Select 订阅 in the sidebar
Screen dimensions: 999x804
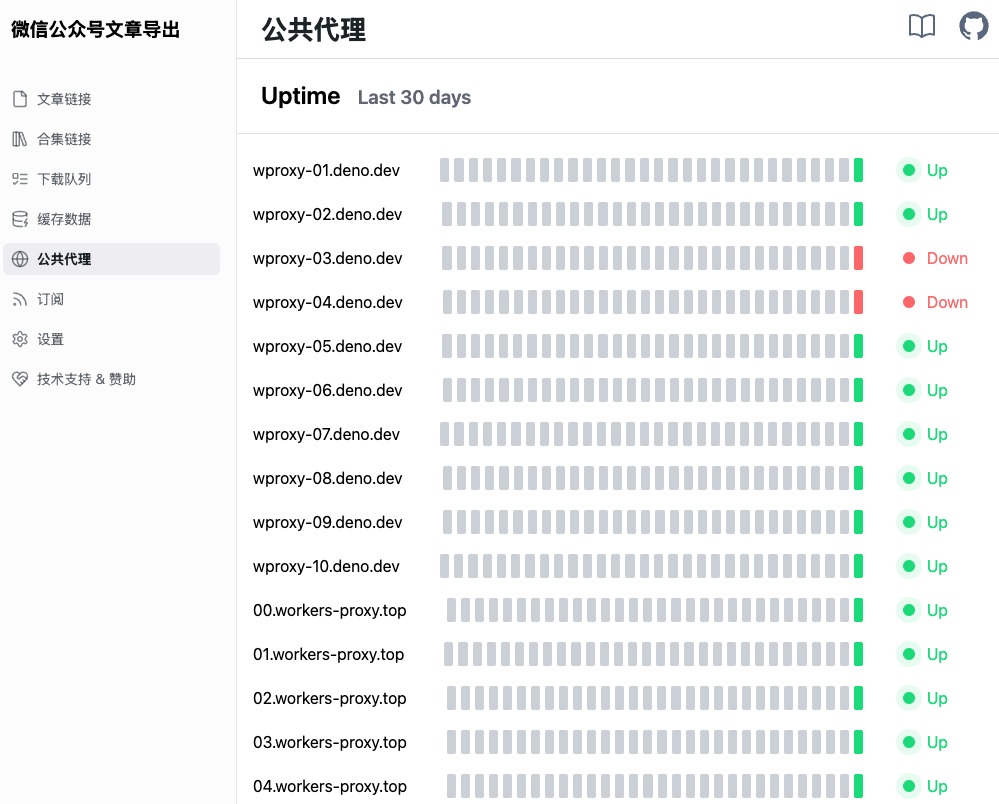pos(111,299)
